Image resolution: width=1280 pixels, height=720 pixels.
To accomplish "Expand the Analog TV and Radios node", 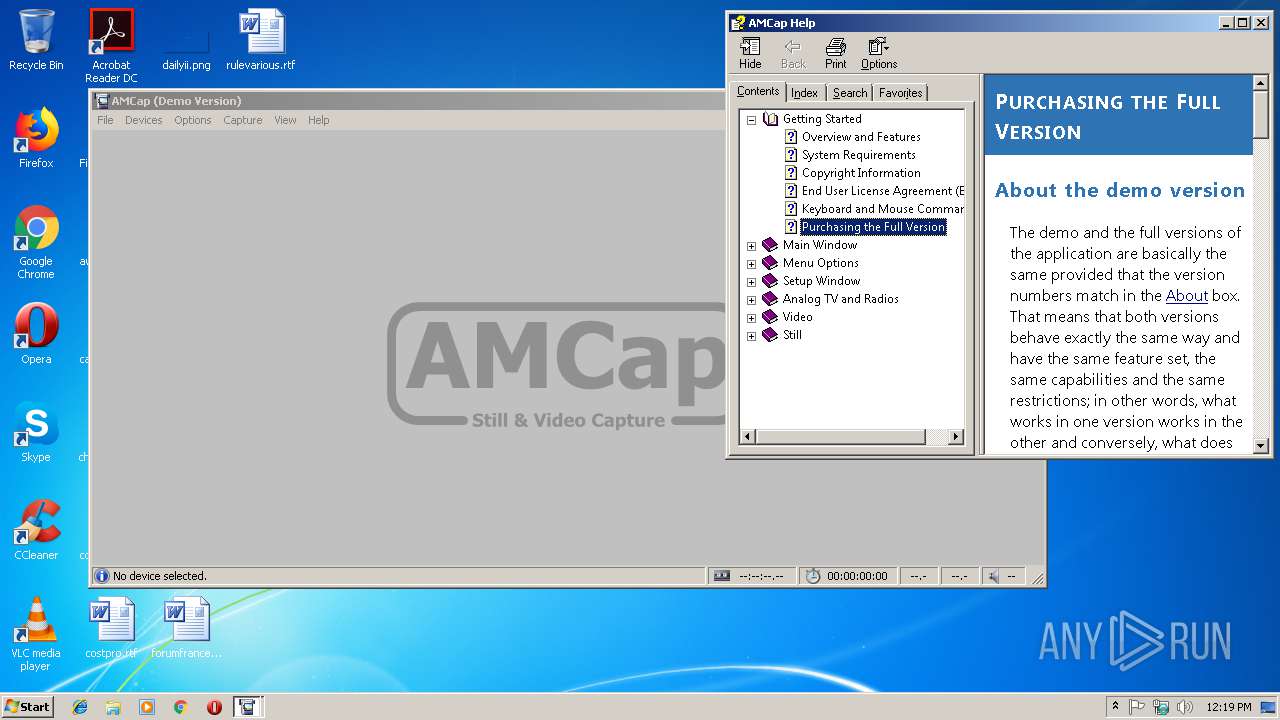I will 751,299.
